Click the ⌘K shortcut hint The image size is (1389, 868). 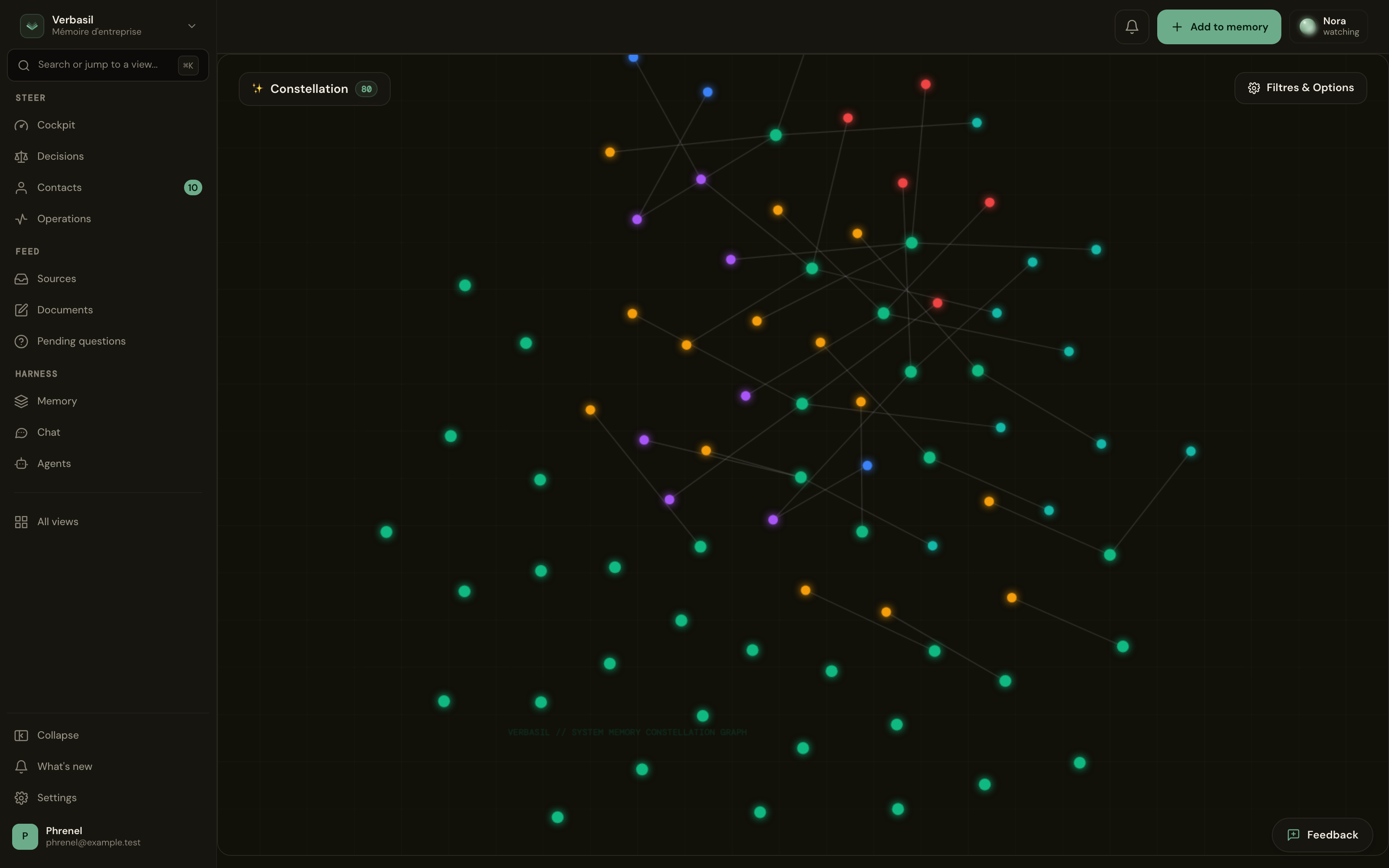pyautogui.click(x=188, y=66)
